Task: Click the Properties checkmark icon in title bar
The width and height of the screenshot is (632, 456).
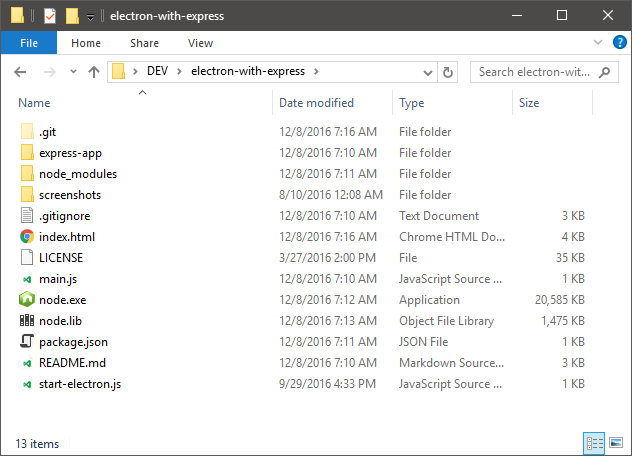Action: 50,16
